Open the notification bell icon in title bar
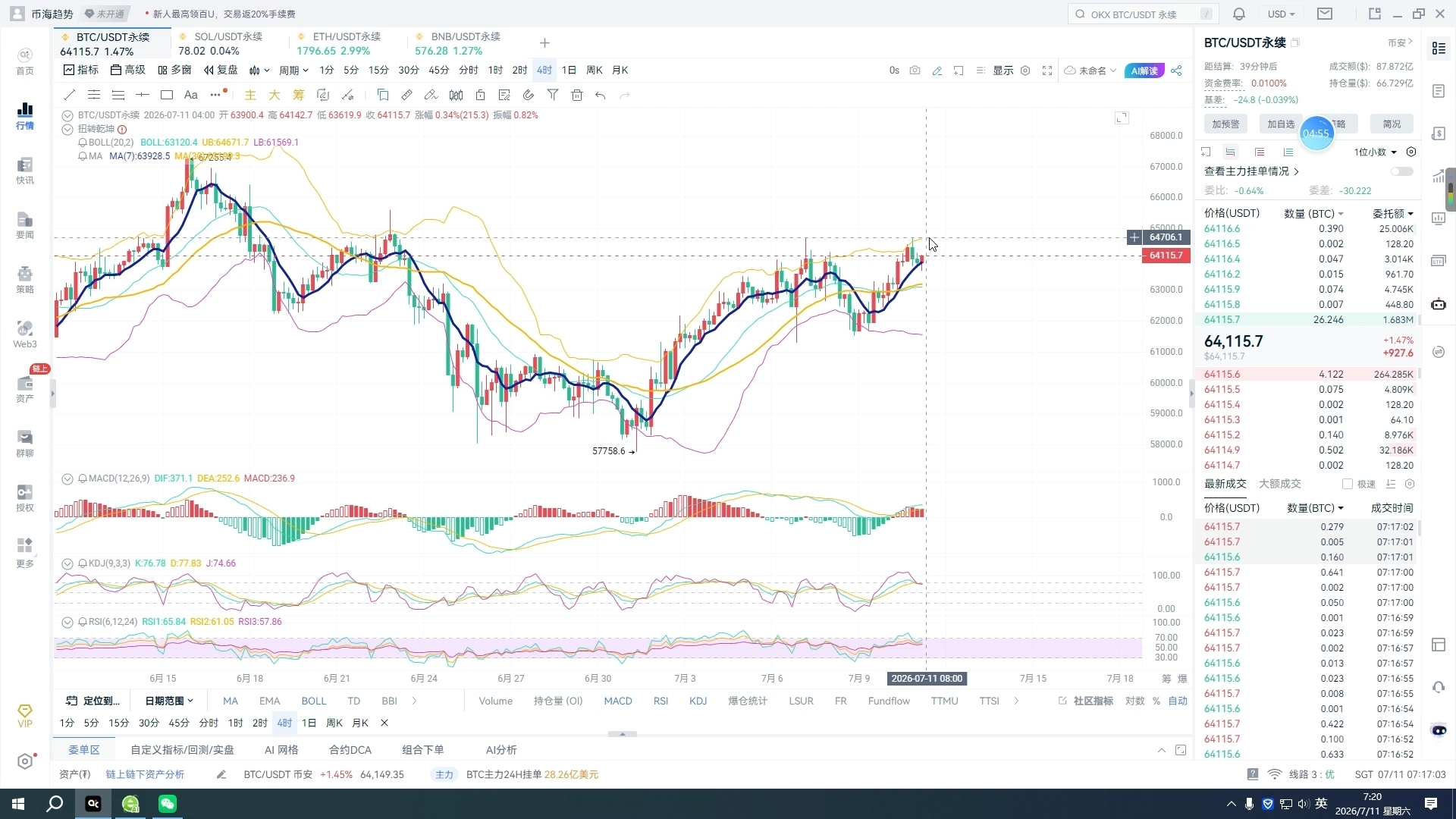Viewport: 1456px width, 819px height. tap(1239, 14)
